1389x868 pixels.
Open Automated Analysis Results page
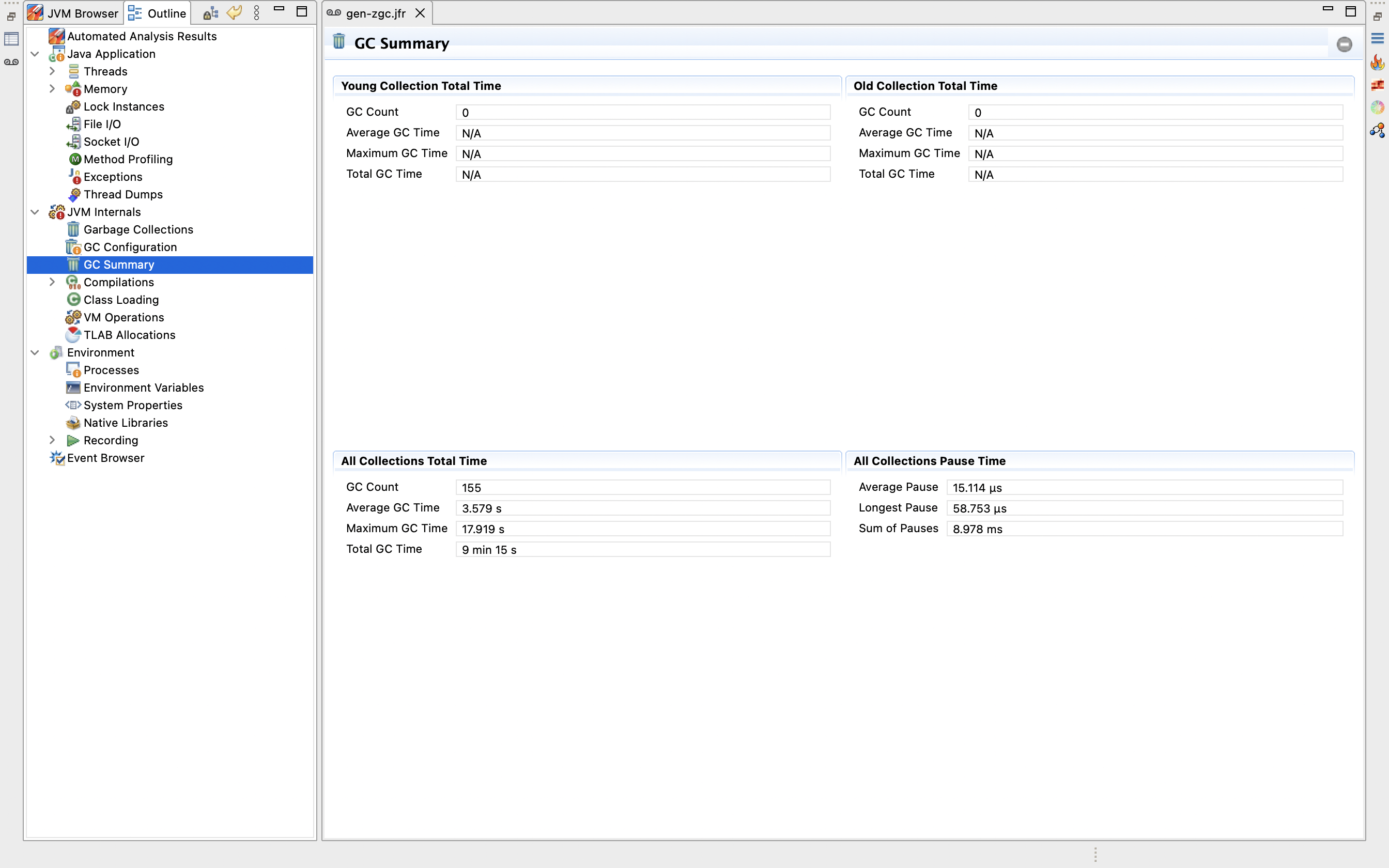tap(142, 36)
